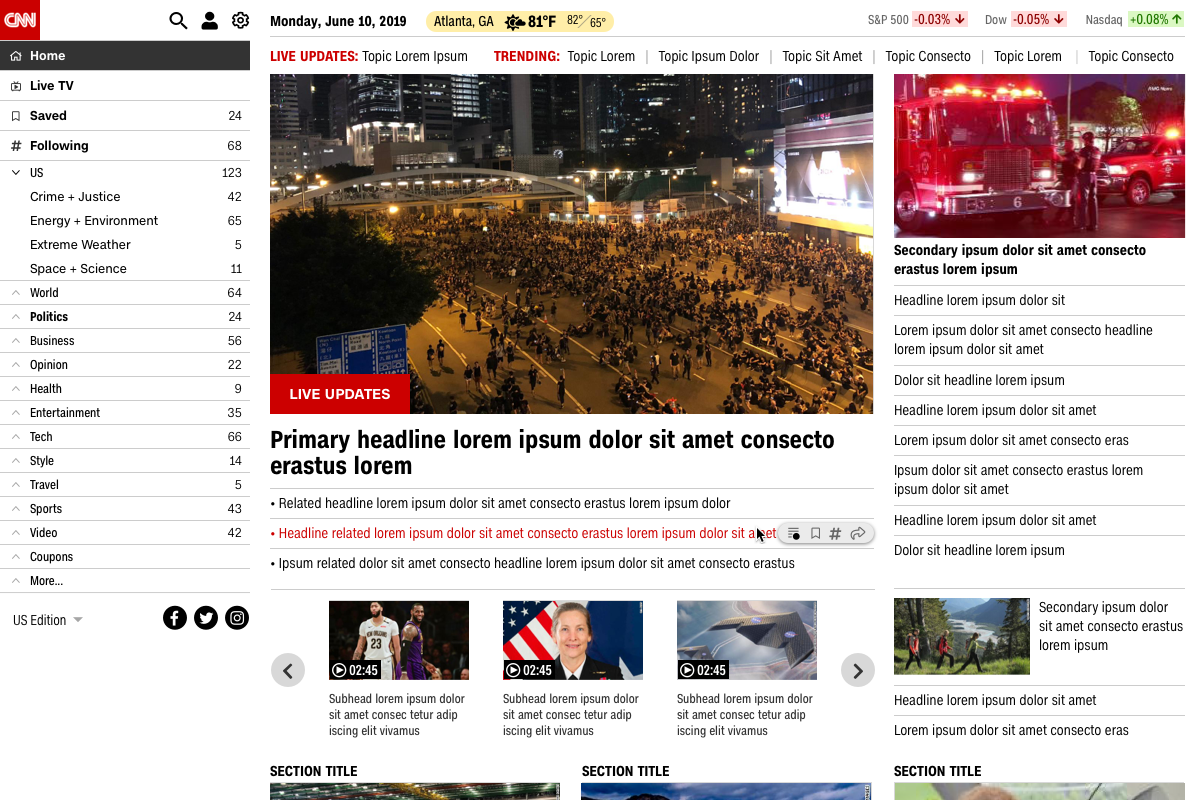The width and height of the screenshot is (1200, 800).
Task: Click the Nasdaq +0.08% indicator
Action: (1134, 20)
